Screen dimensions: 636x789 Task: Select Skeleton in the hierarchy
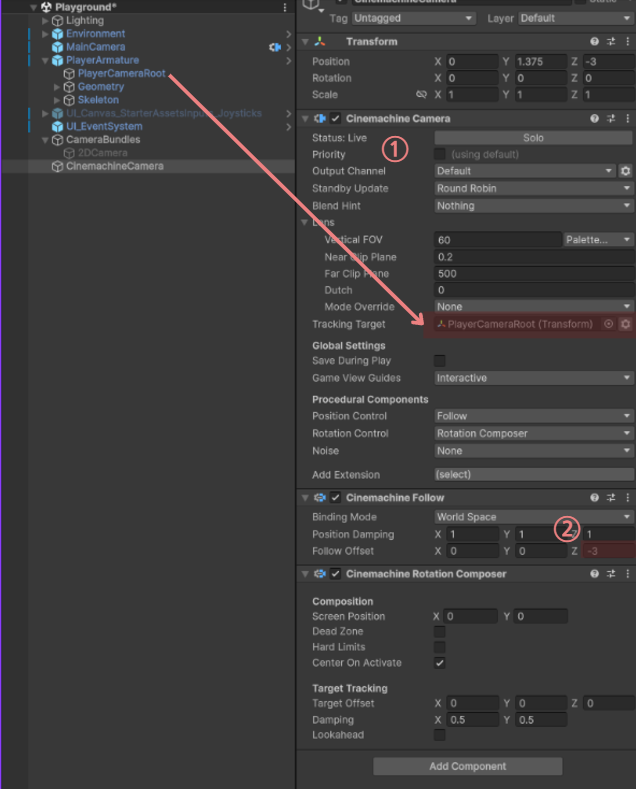click(98, 100)
